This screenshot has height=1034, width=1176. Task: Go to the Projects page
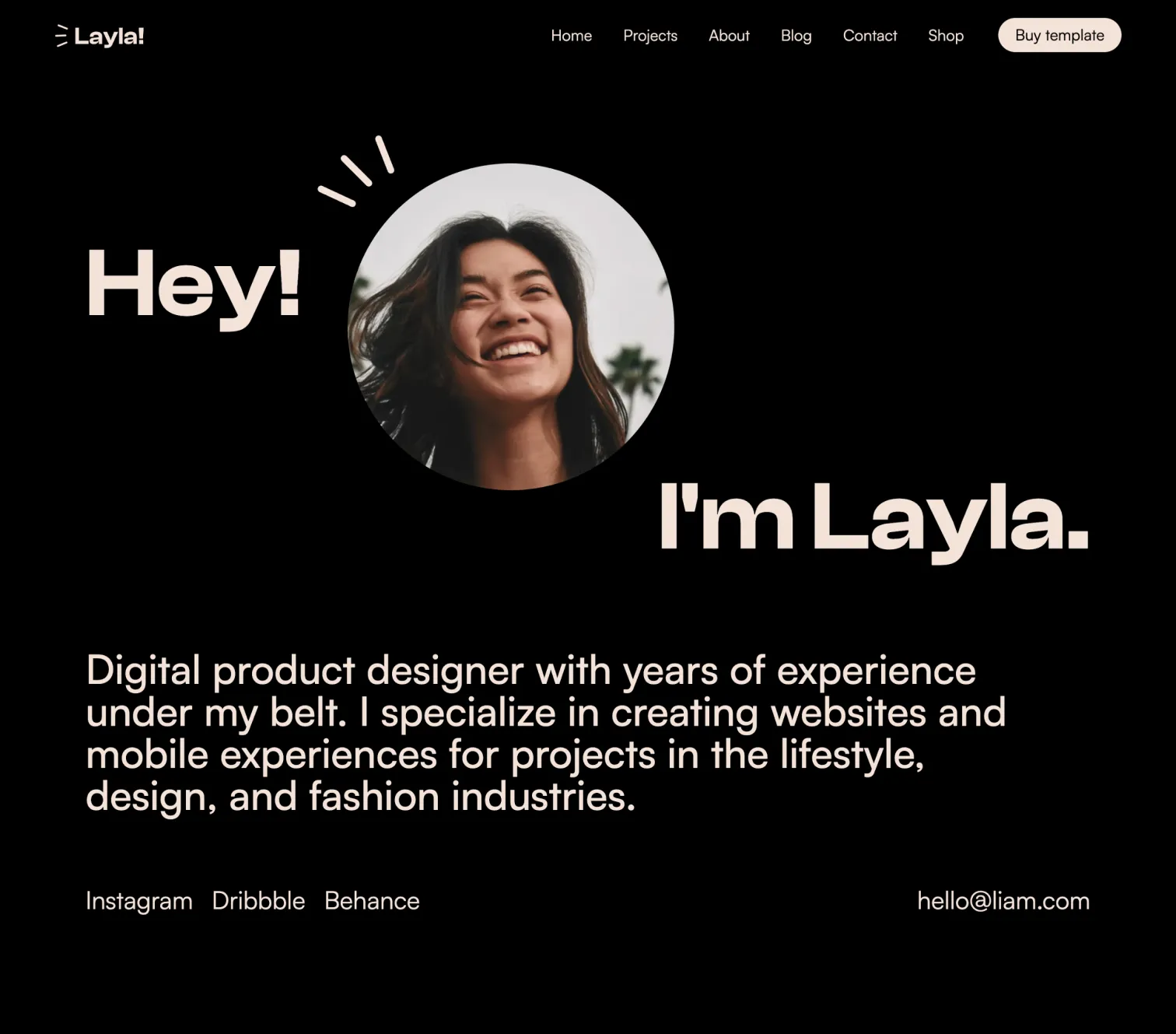point(650,36)
